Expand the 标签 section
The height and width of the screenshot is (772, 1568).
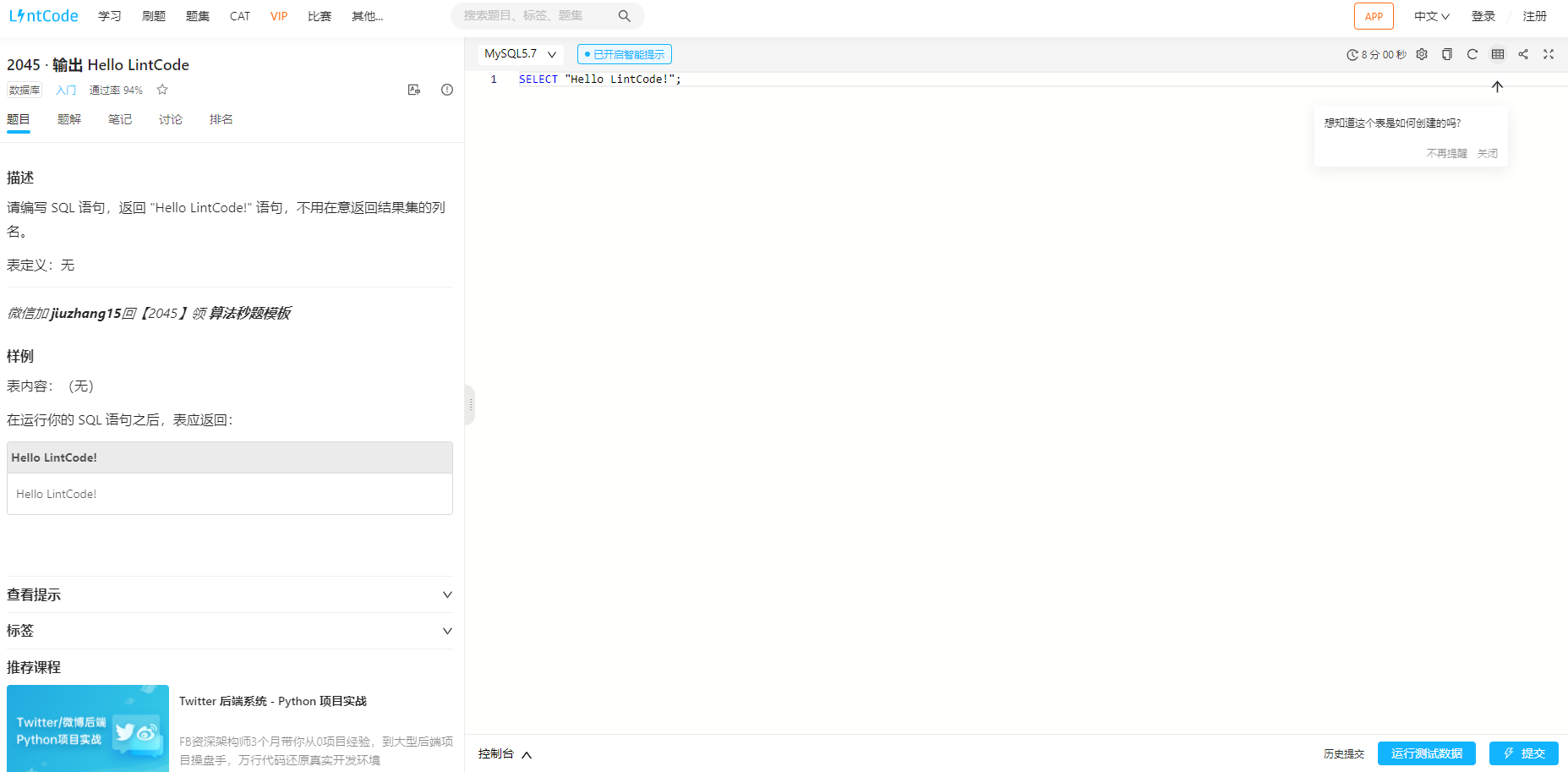(230, 631)
